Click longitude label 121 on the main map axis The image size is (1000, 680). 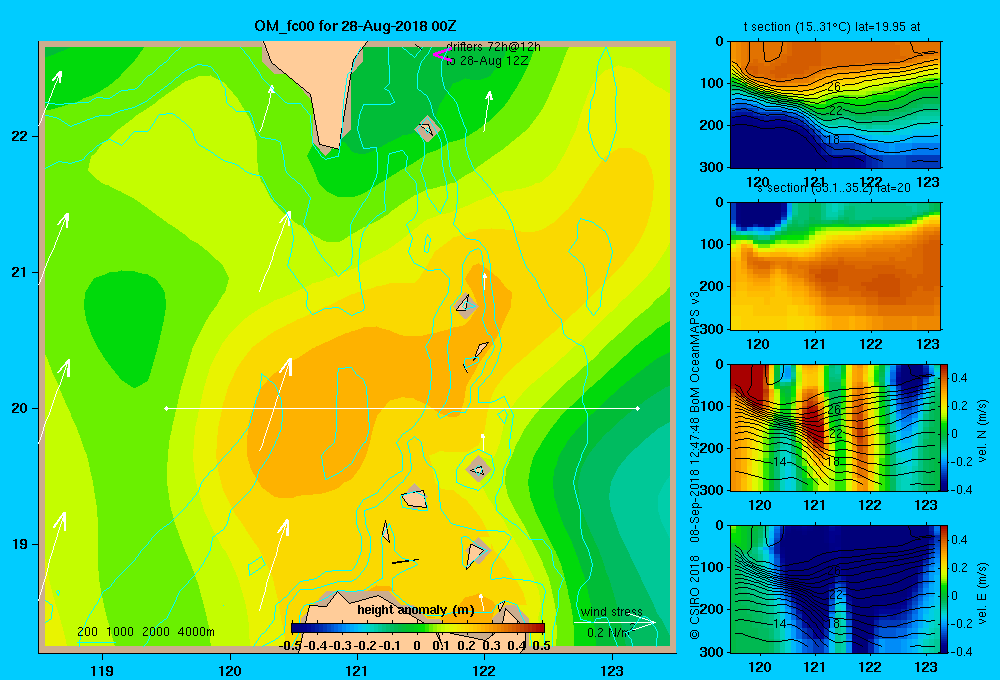tap(357, 670)
